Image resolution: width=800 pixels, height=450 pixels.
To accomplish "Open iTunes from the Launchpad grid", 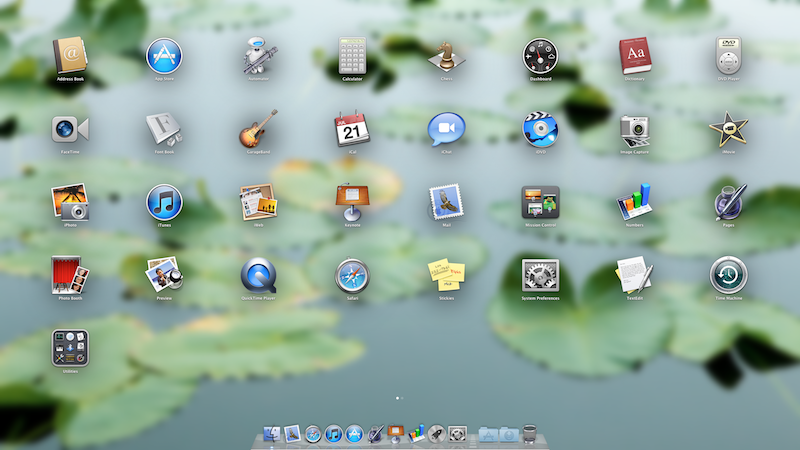I will (164, 203).
